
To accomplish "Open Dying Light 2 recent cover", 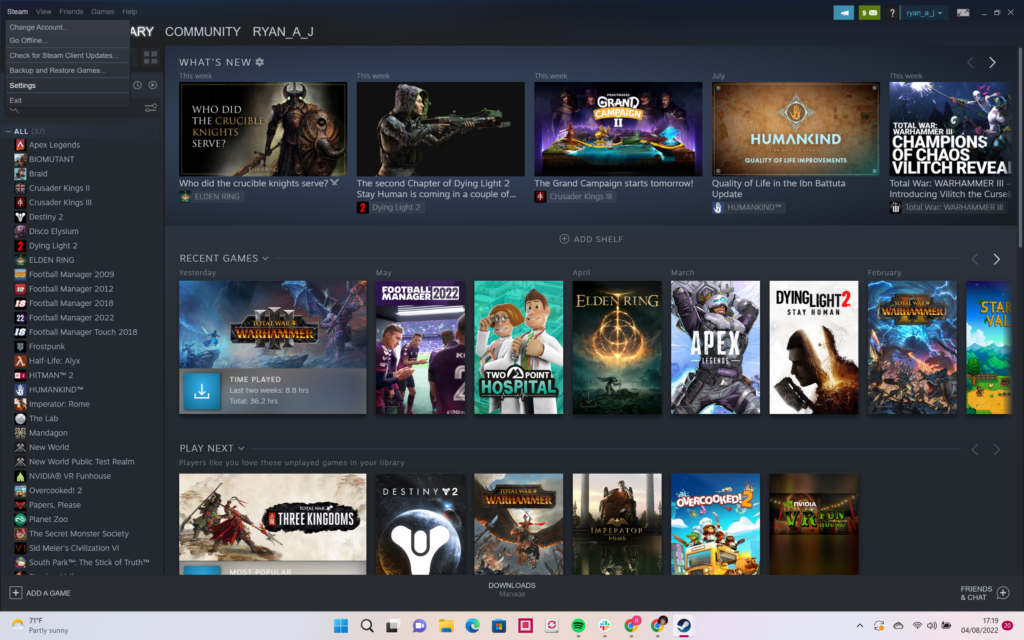I will tap(814, 347).
